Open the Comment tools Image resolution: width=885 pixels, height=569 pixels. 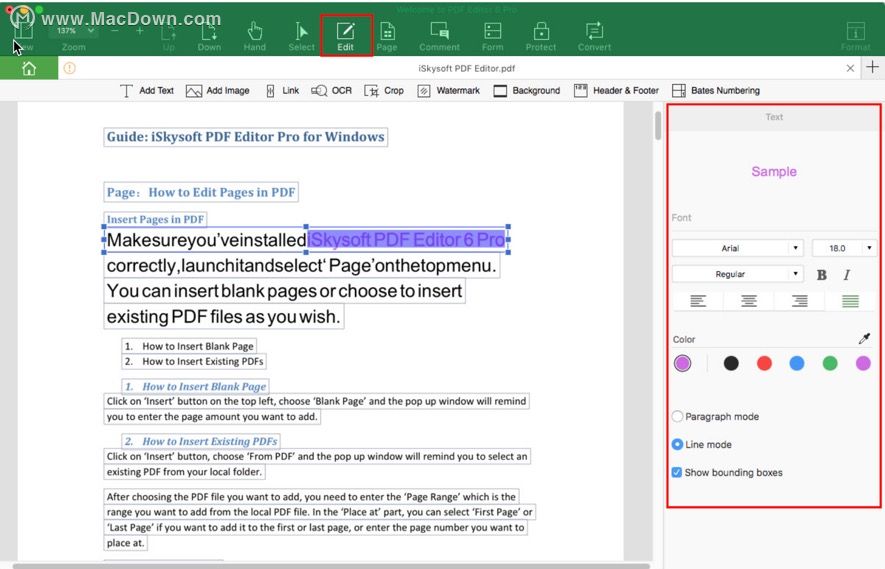tap(439, 36)
